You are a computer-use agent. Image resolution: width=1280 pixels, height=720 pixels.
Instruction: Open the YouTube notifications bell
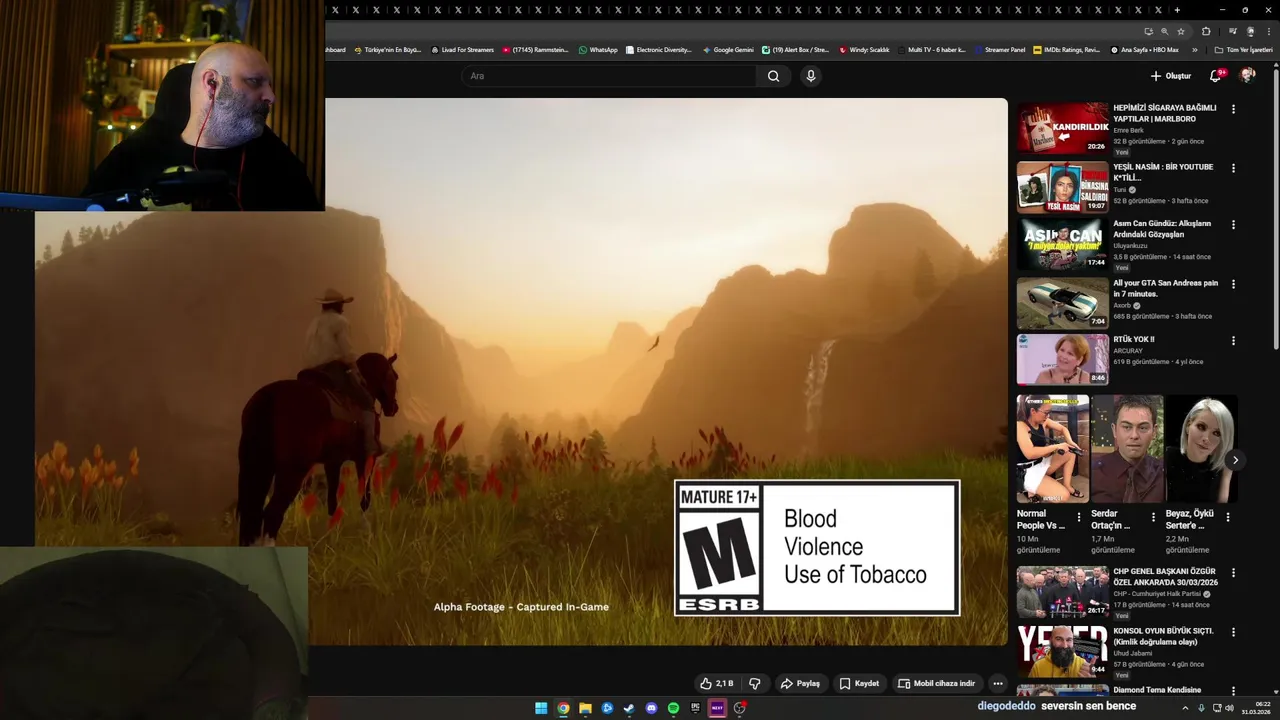click(x=1216, y=76)
